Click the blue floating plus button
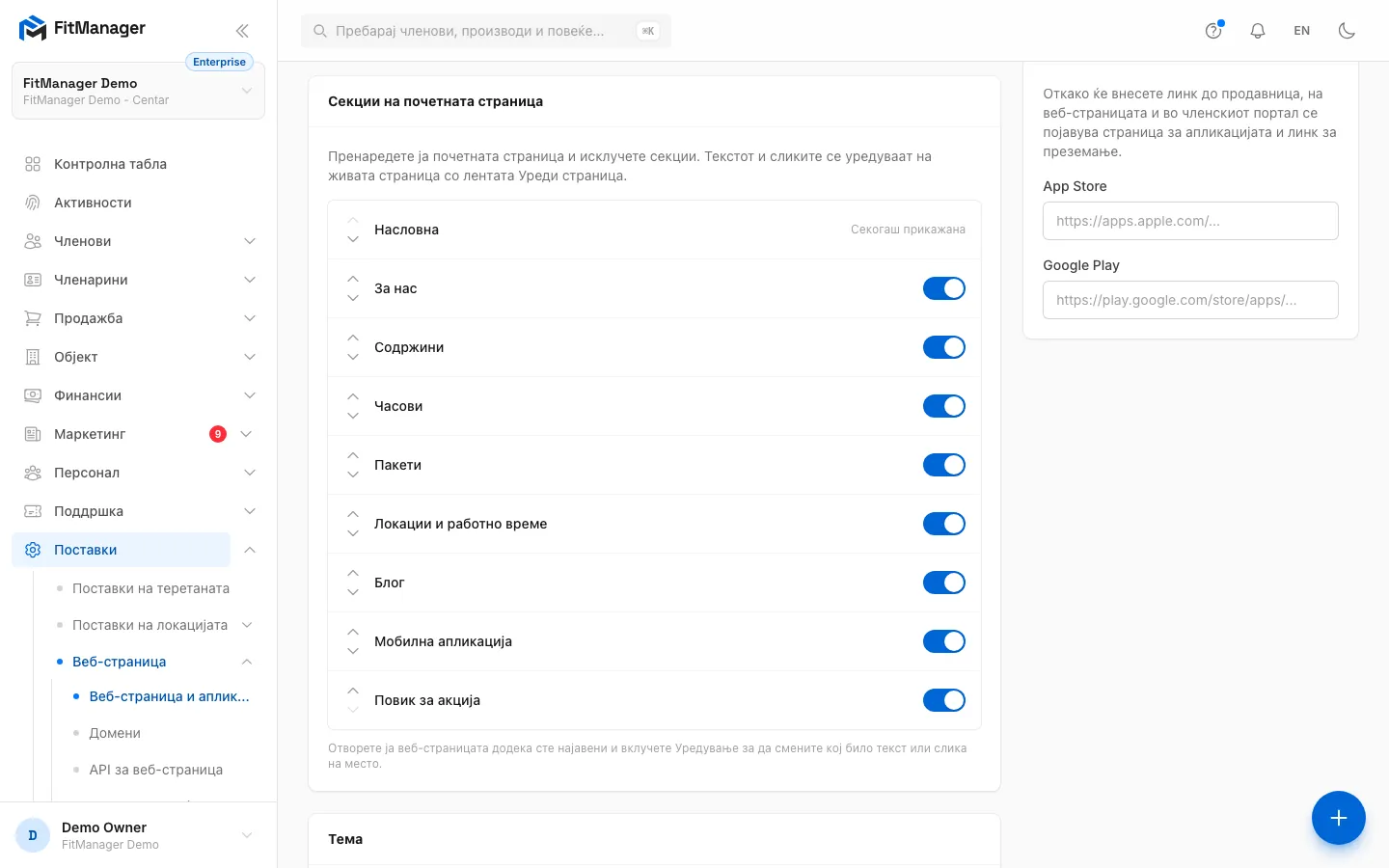 [x=1338, y=818]
